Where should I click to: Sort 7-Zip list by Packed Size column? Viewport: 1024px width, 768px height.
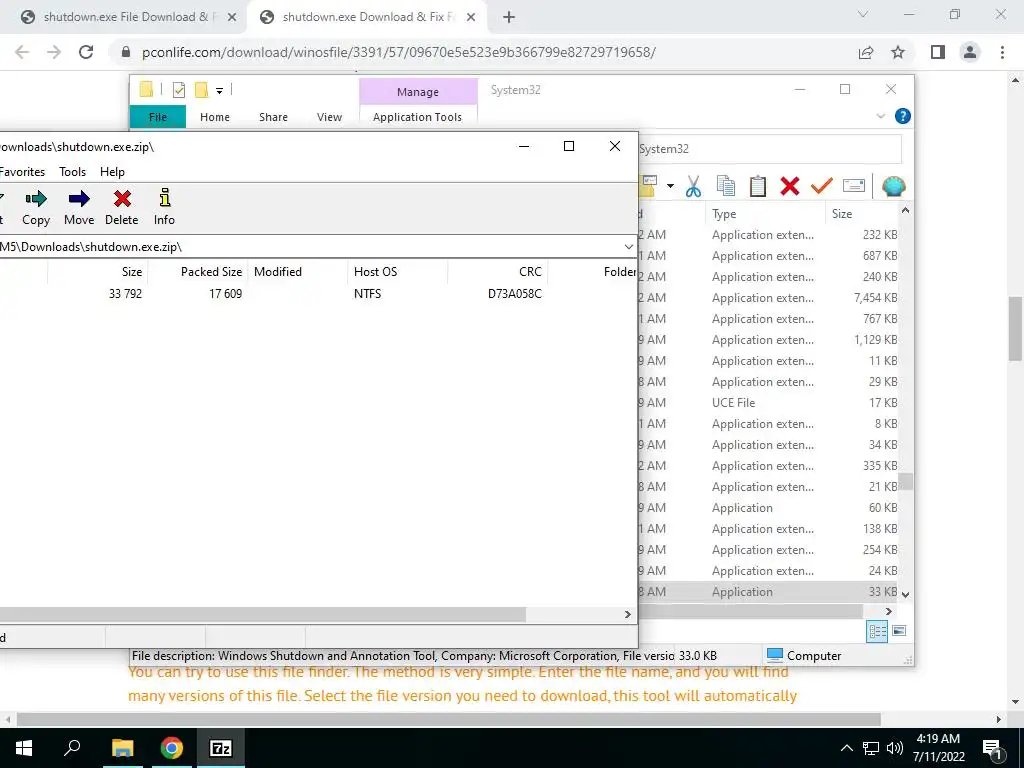(197, 272)
